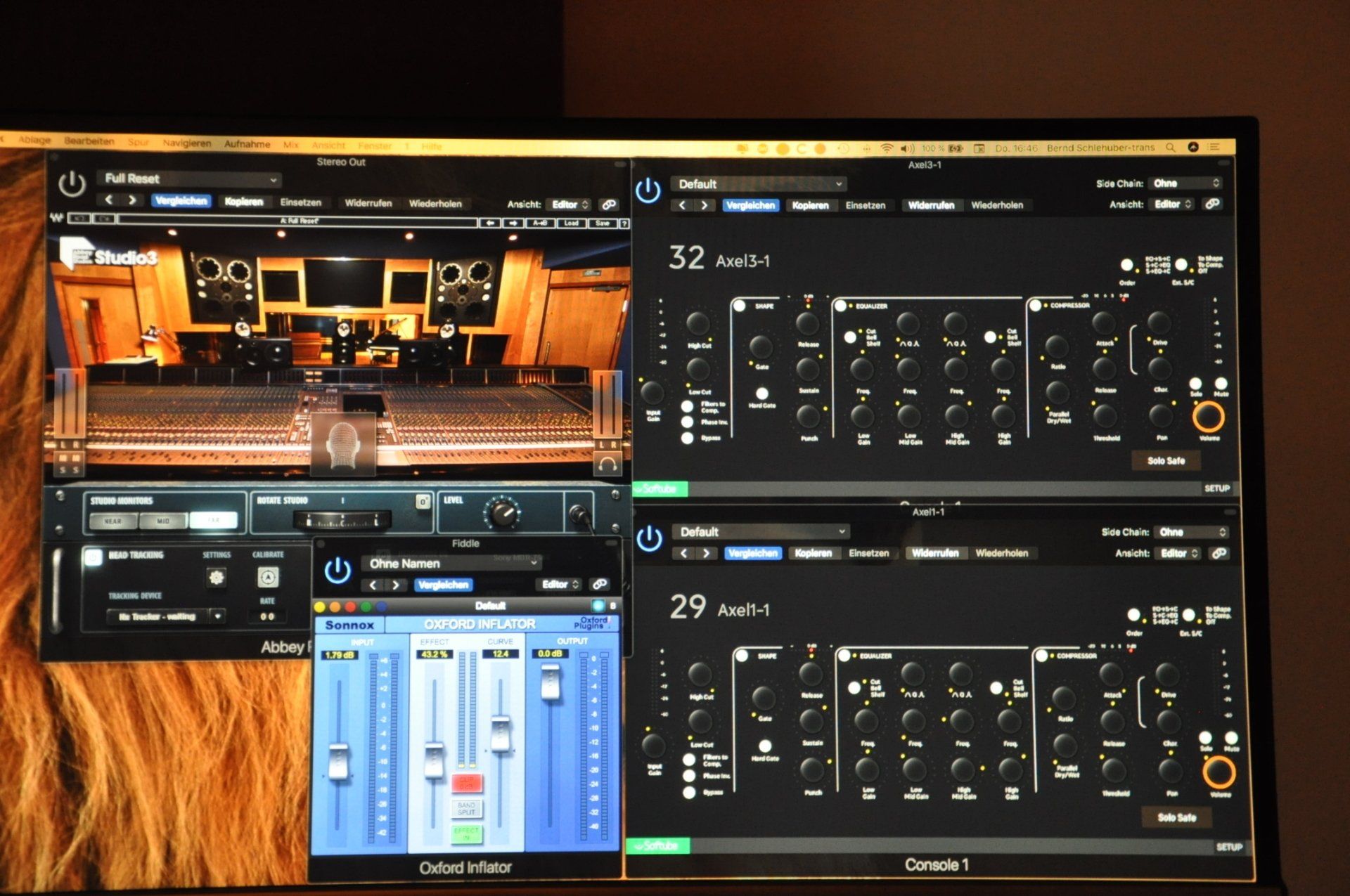Open Aufnahme menu in menu bar
This screenshot has height=896, width=1350.
[x=247, y=144]
